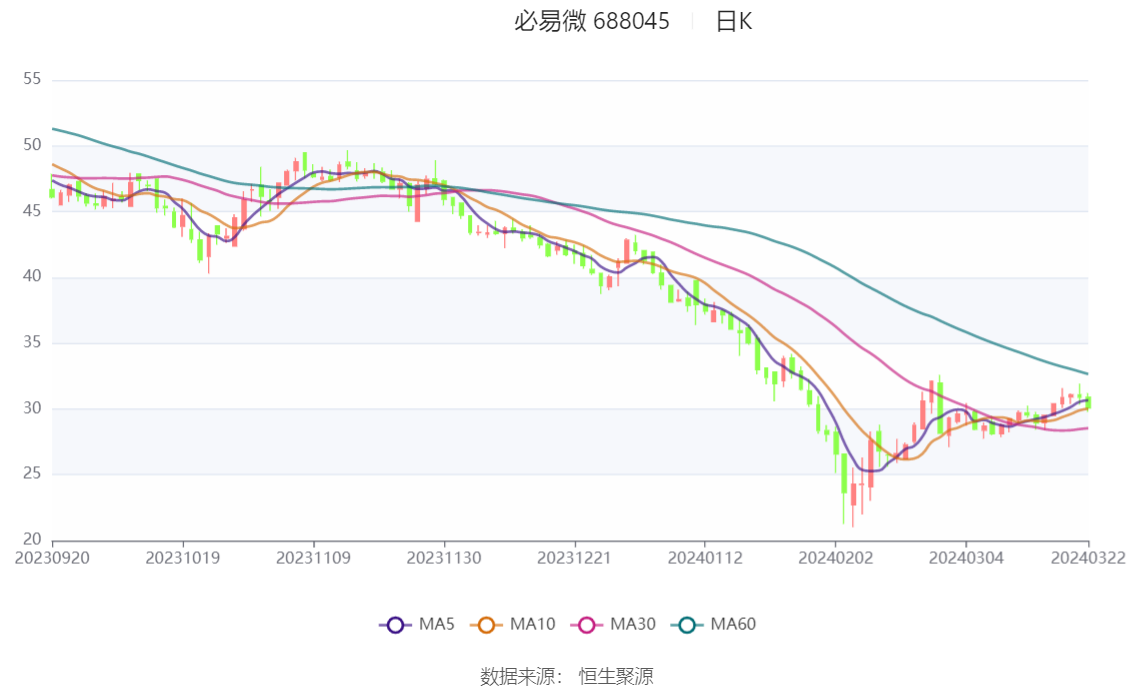Select the date label 20231019

[183, 558]
